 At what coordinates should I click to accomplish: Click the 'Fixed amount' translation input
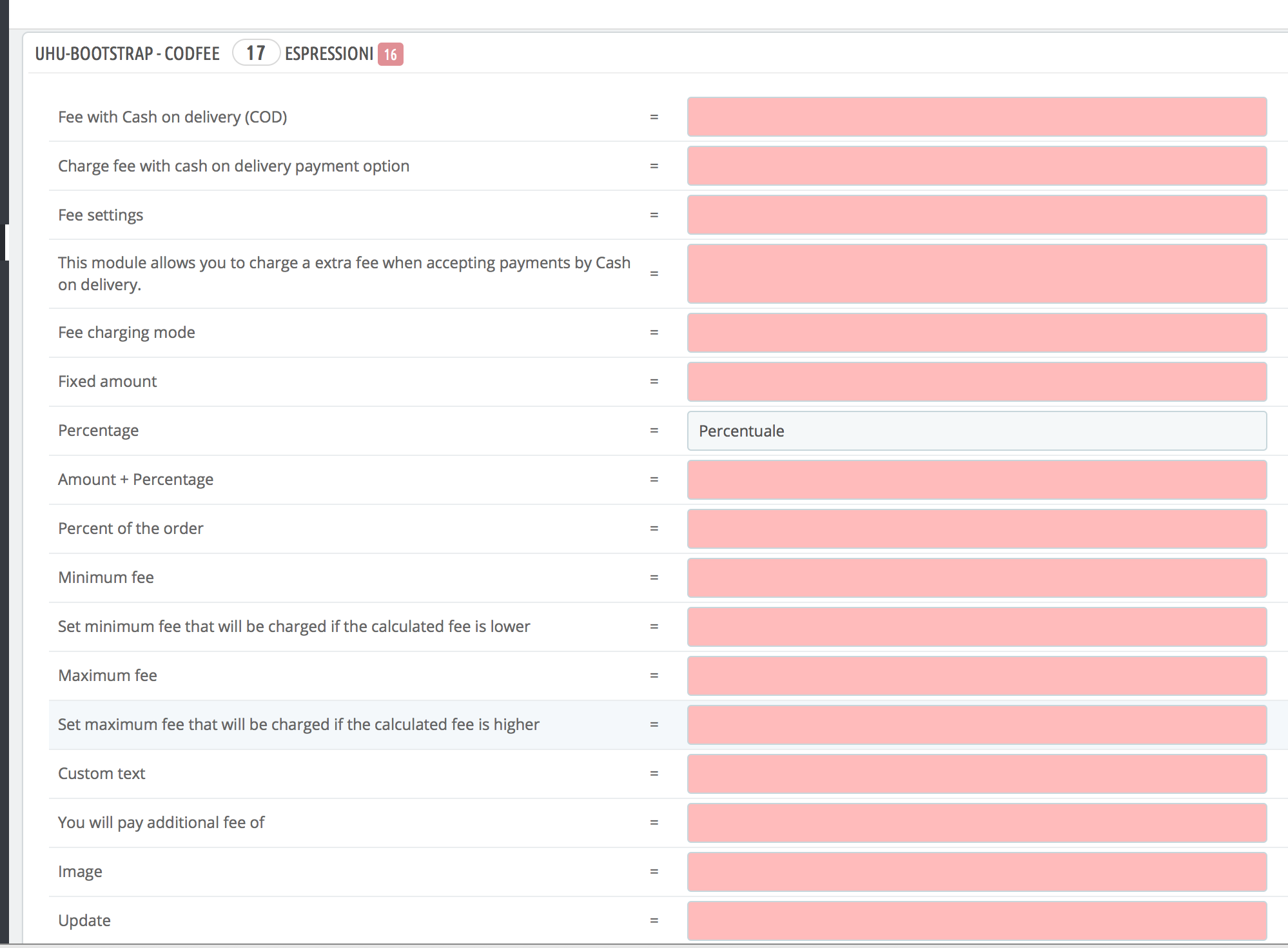pyautogui.click(x=976, y=382)
